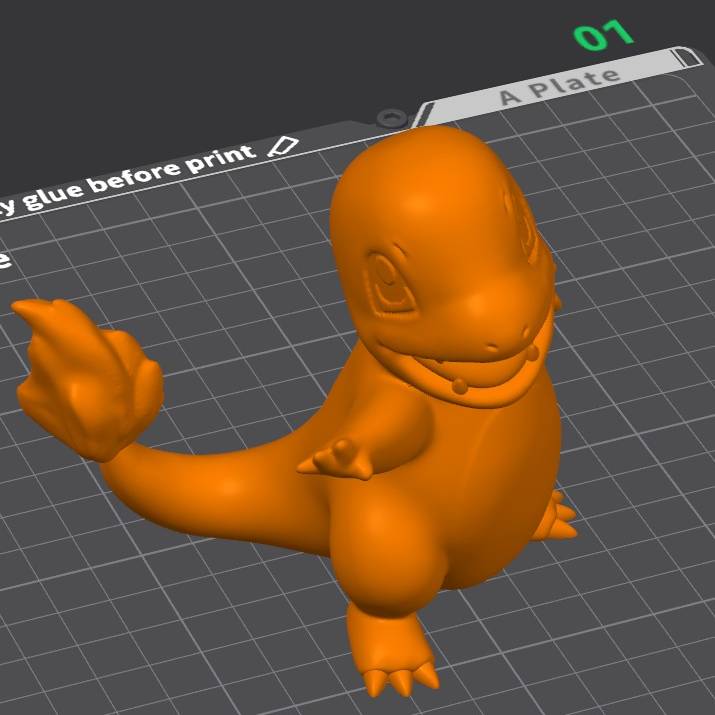This screenshot has width=715, height=715.
Task: Select the green plate number 01
Action: (x=604, y=34)
